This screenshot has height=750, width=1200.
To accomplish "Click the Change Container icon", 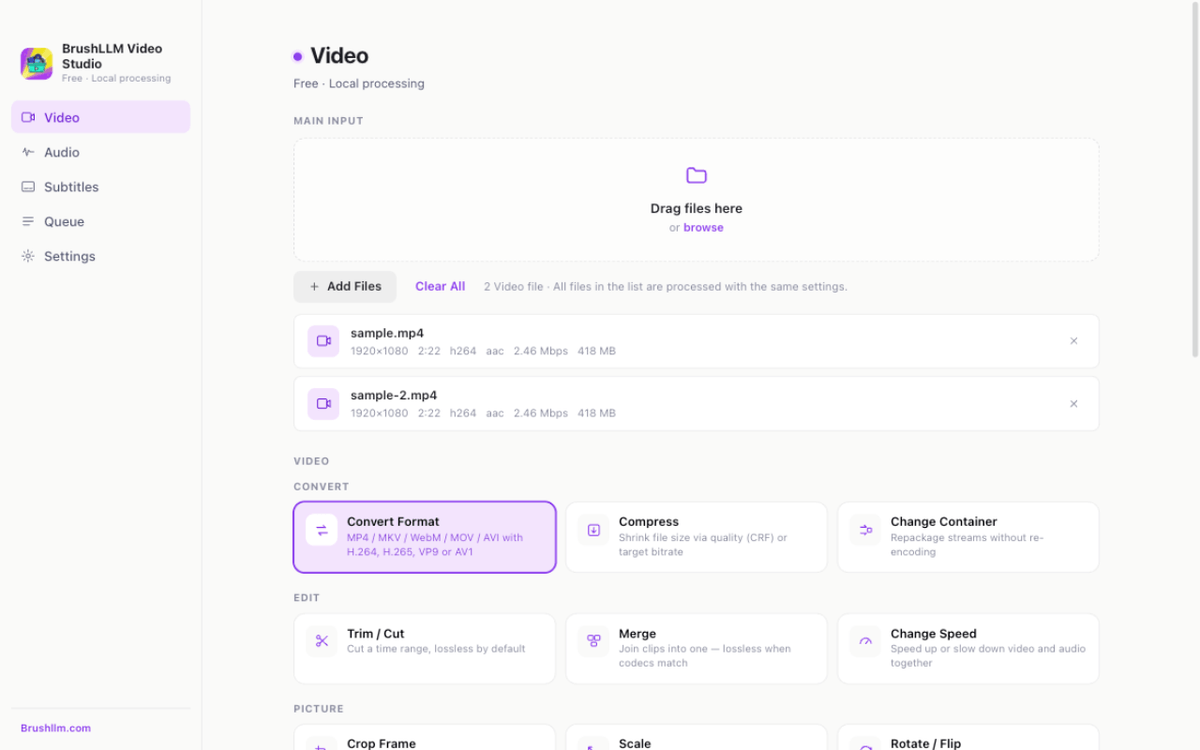I will (x=866, y=530).
